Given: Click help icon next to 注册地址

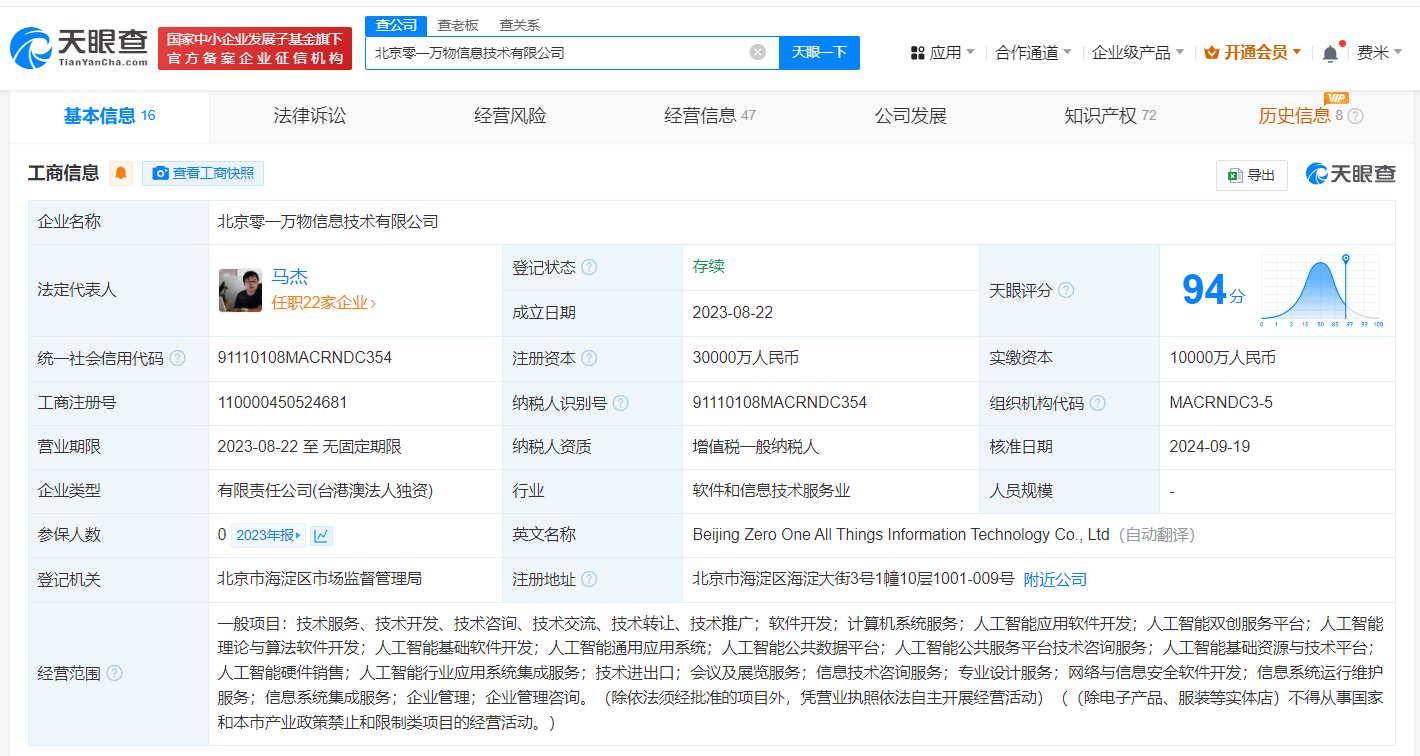Looking at the screenshot, I should click(589, 579).
